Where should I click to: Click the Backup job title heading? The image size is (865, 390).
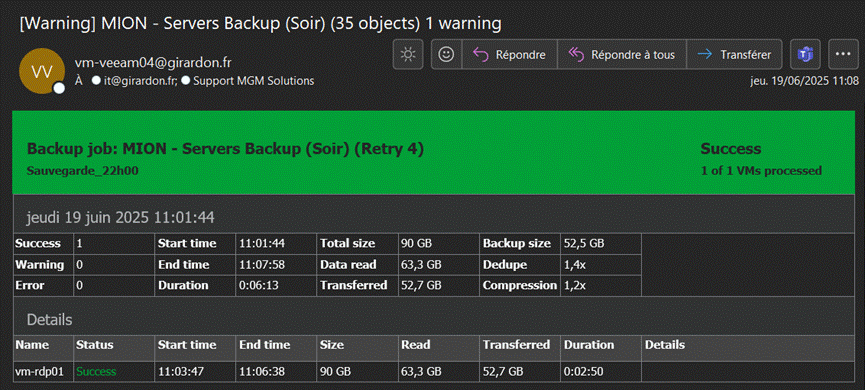225,149
